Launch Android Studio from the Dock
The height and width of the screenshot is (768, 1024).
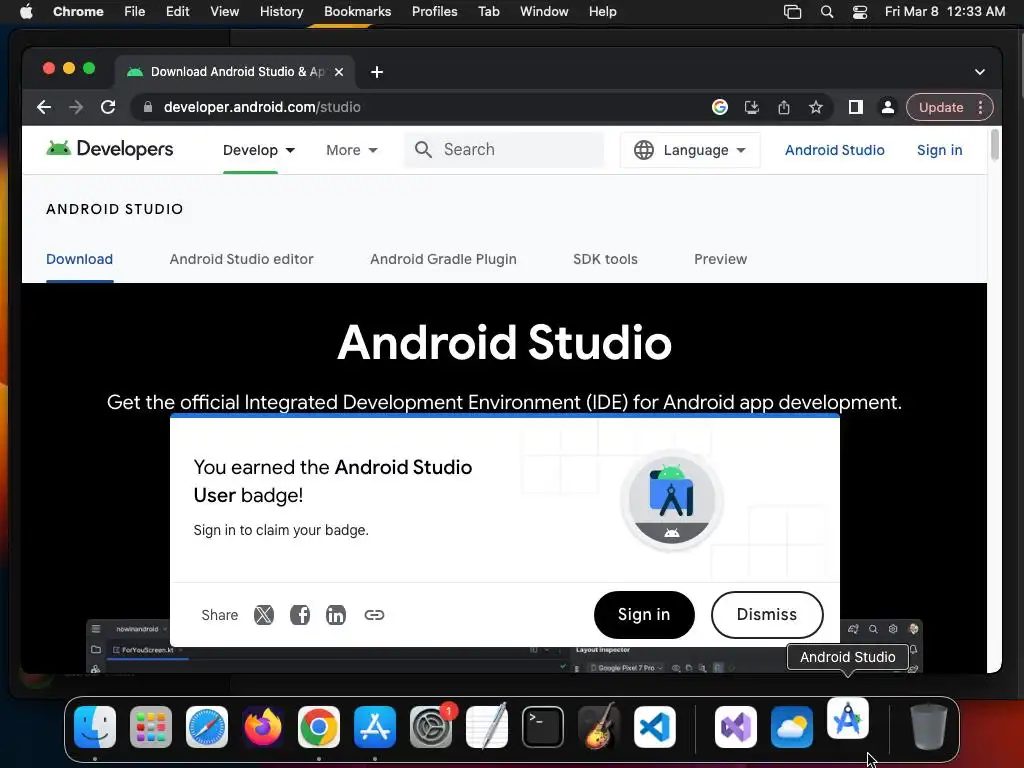pyautogui.click(x=848, y=719)
